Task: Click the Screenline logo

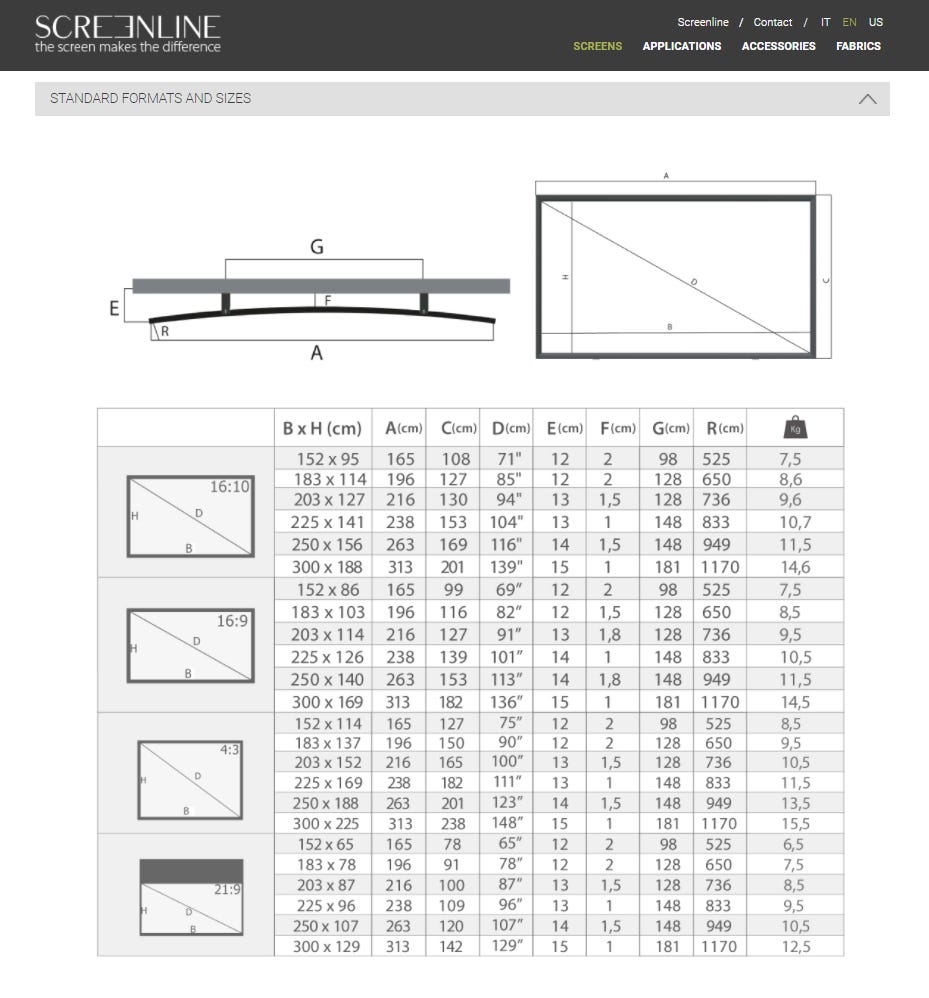Action: 127,34
